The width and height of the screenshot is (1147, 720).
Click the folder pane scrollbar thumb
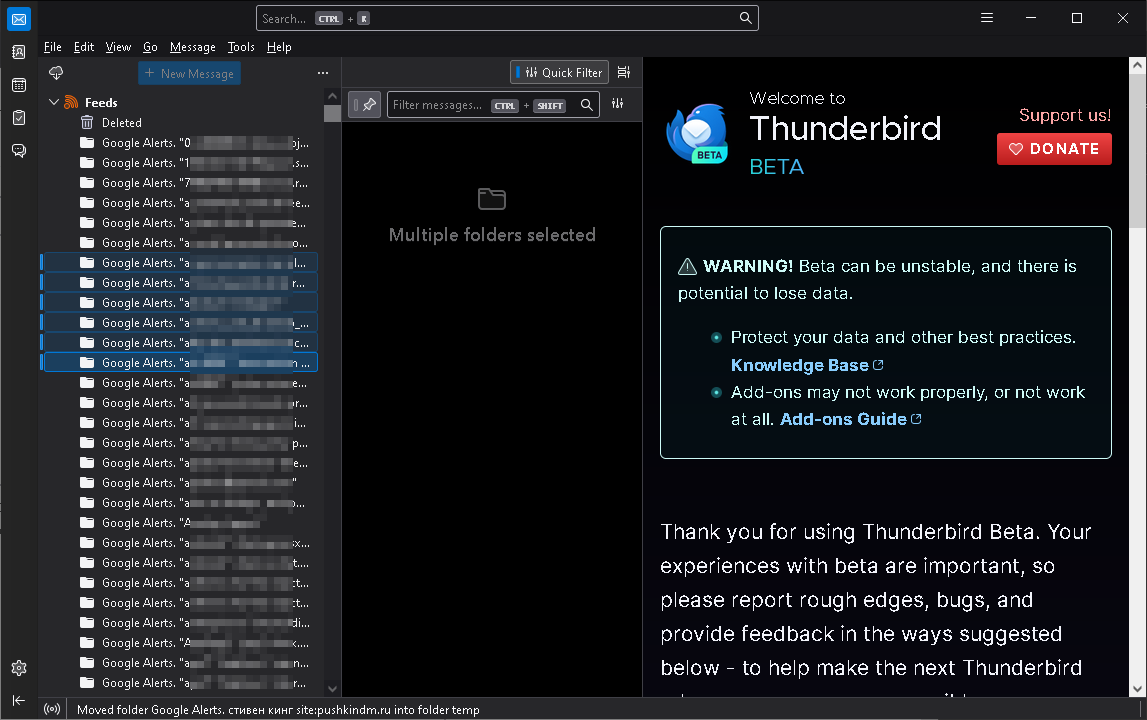(x=333, y=113)
